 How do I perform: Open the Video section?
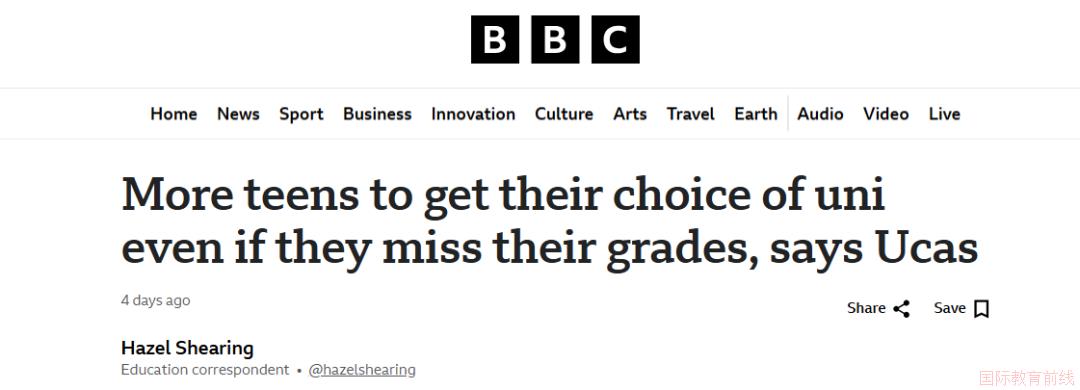click(886, 114)
